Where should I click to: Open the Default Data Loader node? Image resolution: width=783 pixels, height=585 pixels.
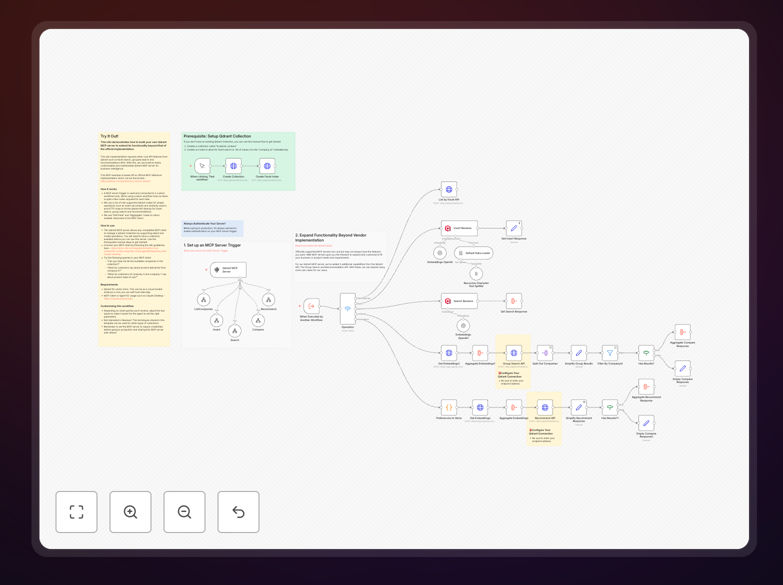click(x=474, y=253)
